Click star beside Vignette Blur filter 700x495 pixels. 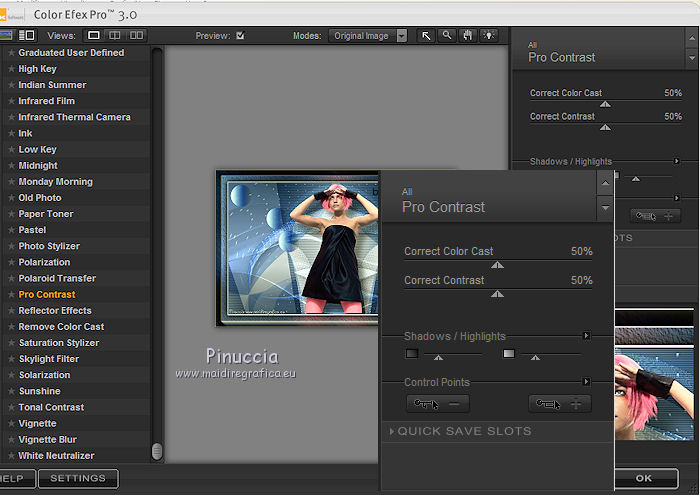(x=11, y=439)
